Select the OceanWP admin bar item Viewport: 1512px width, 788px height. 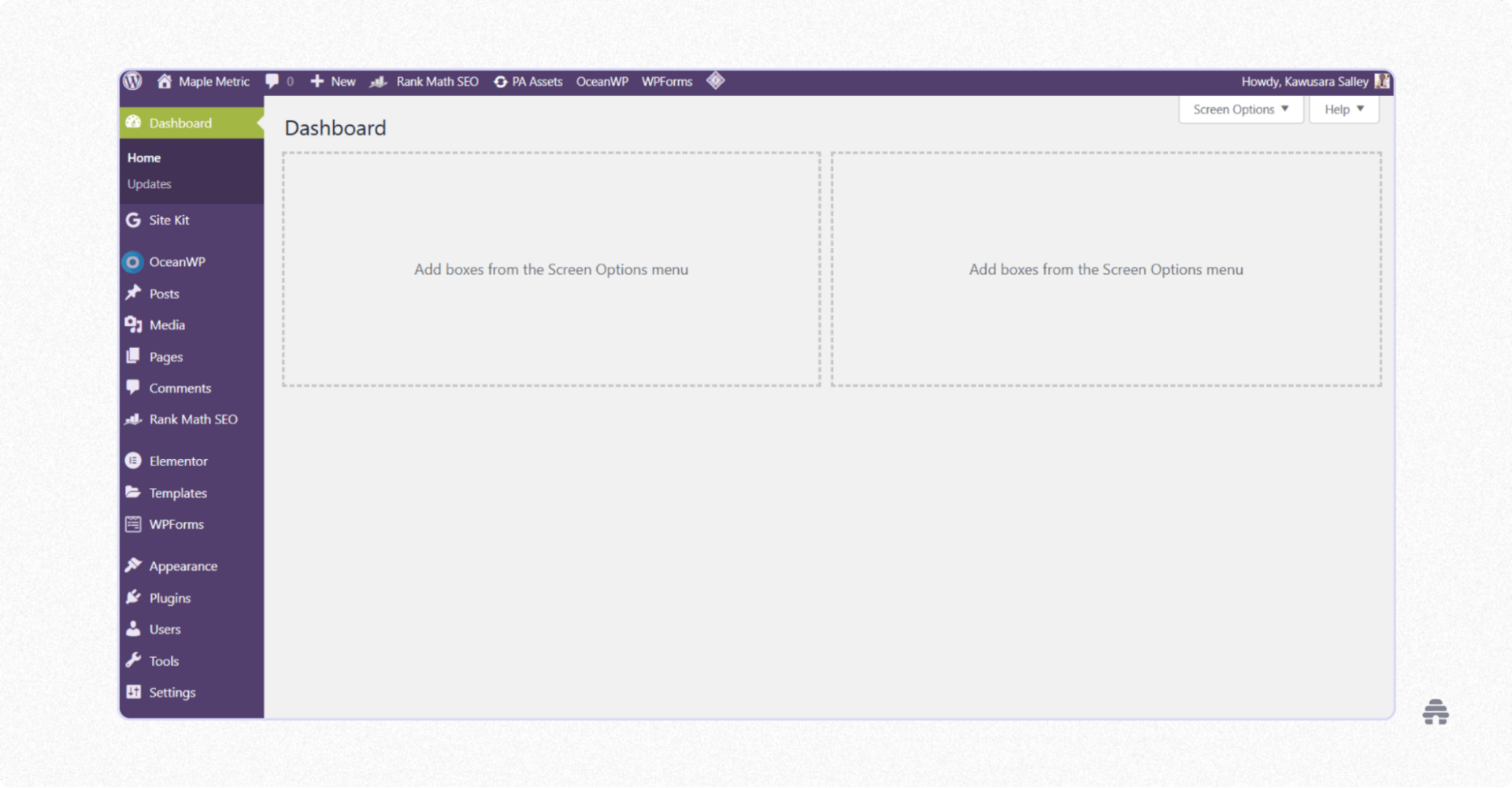602,81
